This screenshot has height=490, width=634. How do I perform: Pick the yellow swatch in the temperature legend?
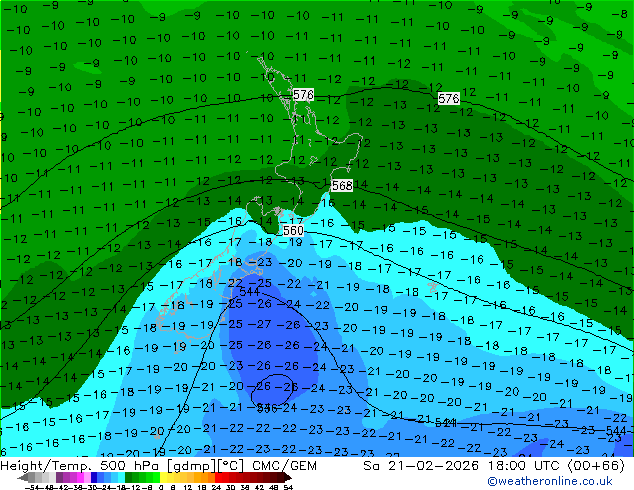coord(163,477)
